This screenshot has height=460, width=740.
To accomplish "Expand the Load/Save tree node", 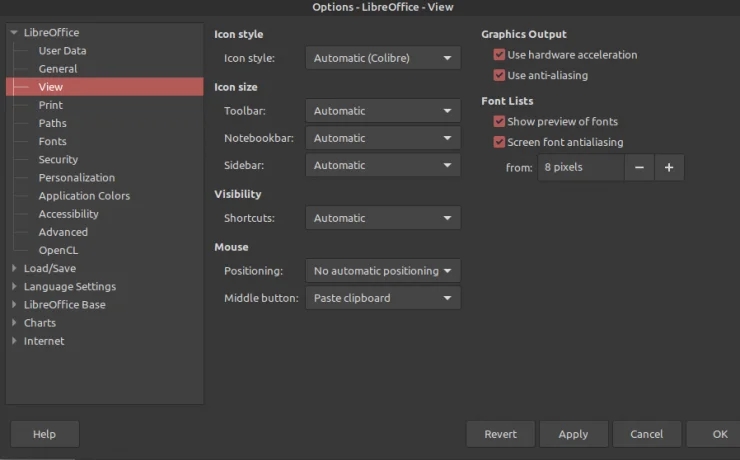I will click(x=14, y=268).
